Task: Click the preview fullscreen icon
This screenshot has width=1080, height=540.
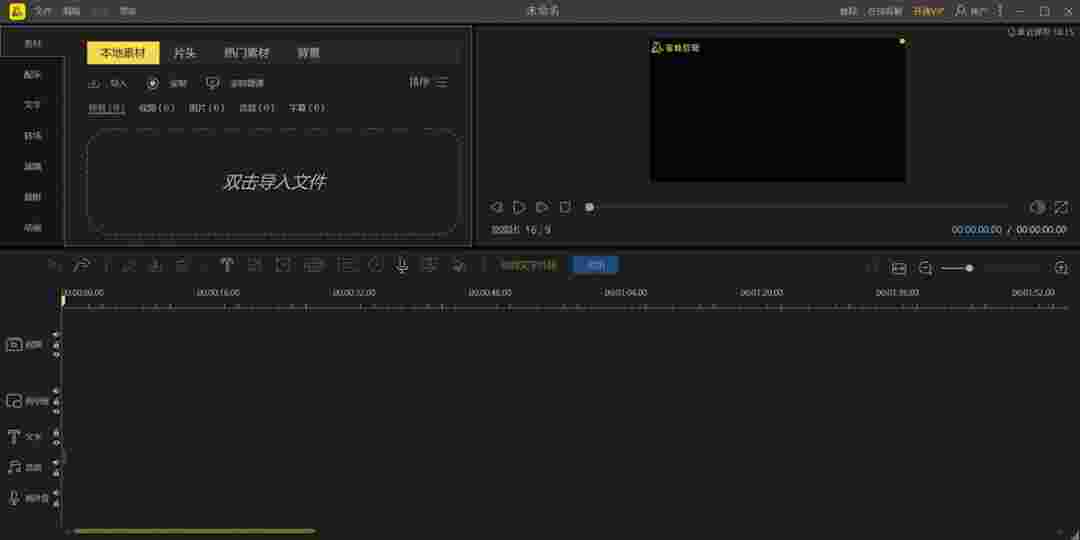Action: pyautogui.click(x=1061, y=207)
